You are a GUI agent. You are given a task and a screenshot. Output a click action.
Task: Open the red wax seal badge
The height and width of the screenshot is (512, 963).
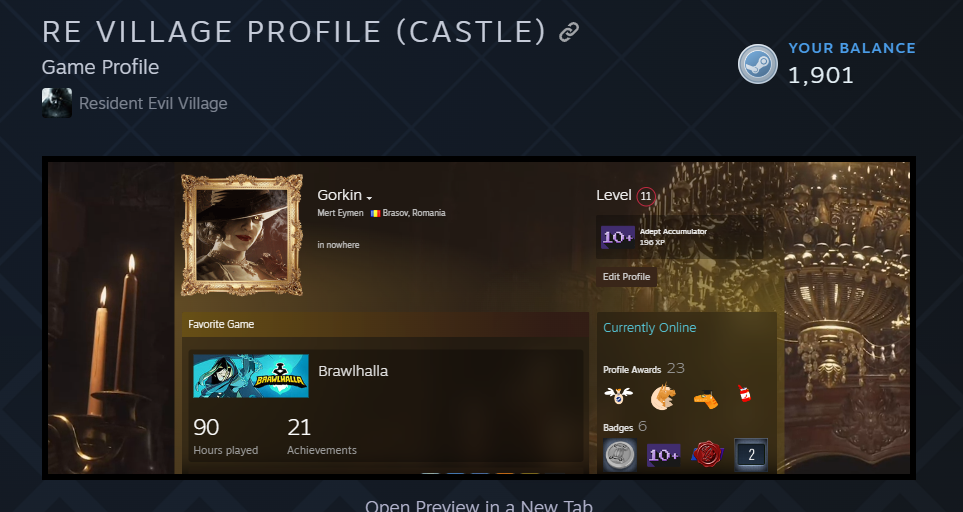coord(707,455)
